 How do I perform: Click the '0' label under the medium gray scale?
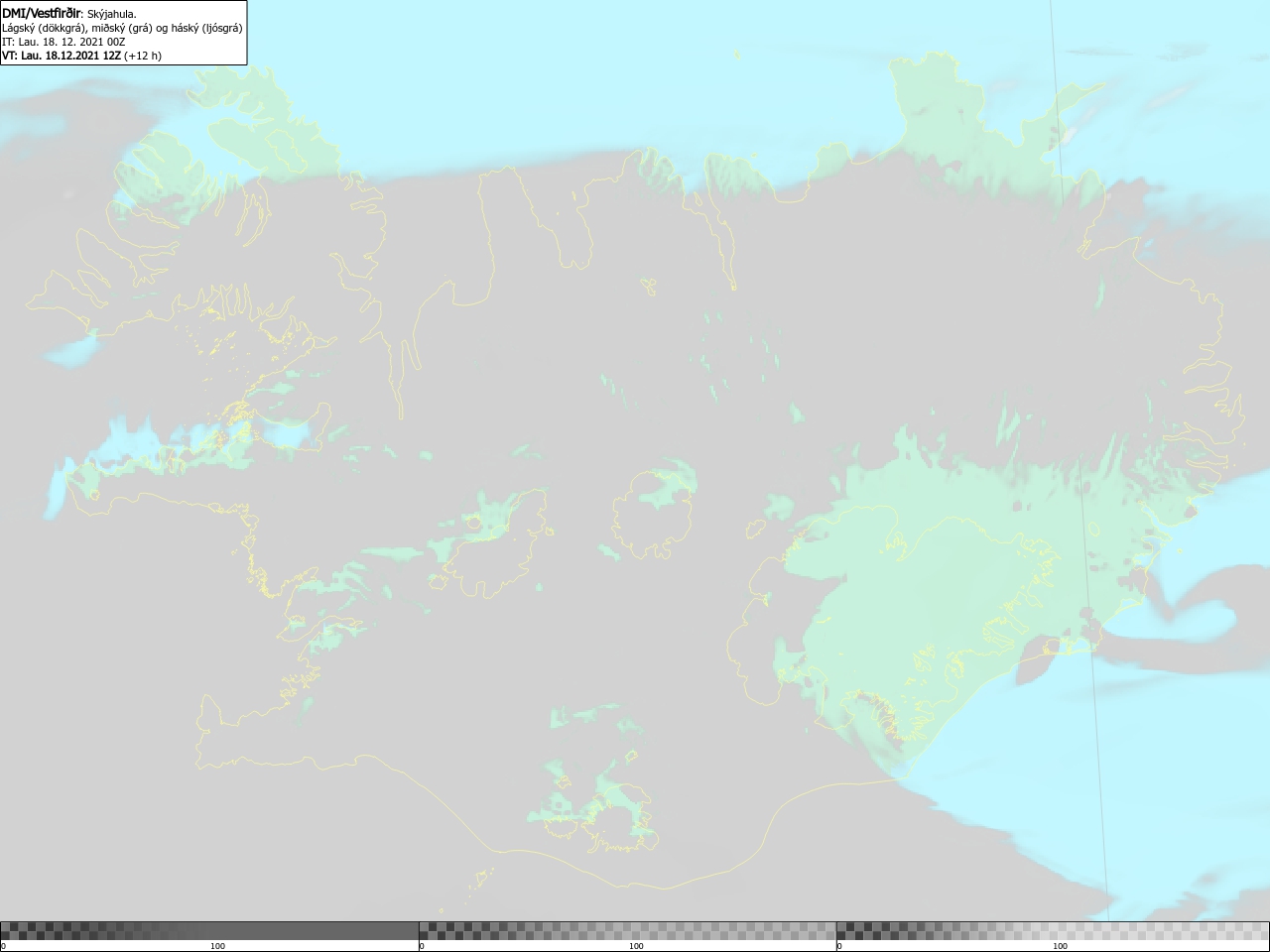tap(423, 946)
